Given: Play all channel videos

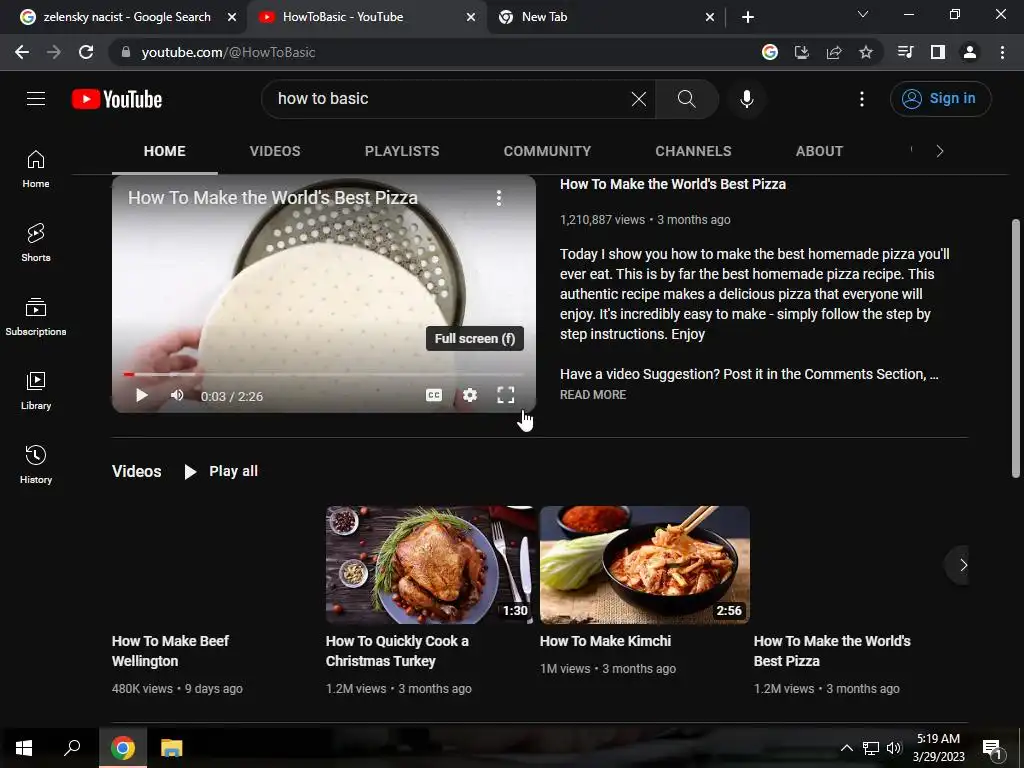Looking at the screenshot, I should click(221, 471).
